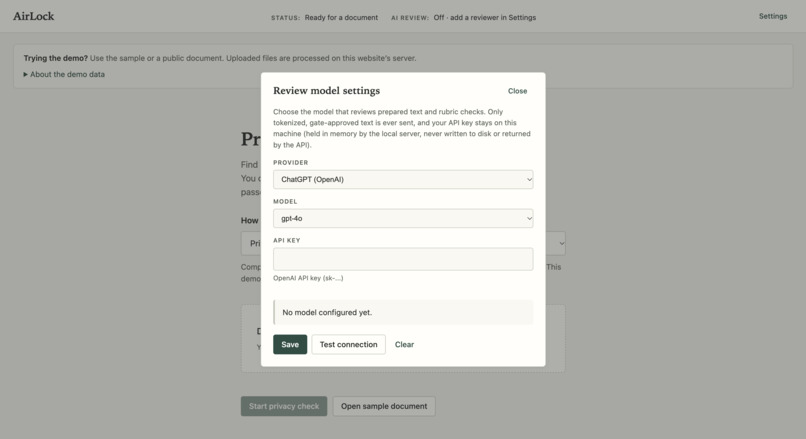Click the AirLock logo
This screenshot has height=439, width=806.
(33, 16)
